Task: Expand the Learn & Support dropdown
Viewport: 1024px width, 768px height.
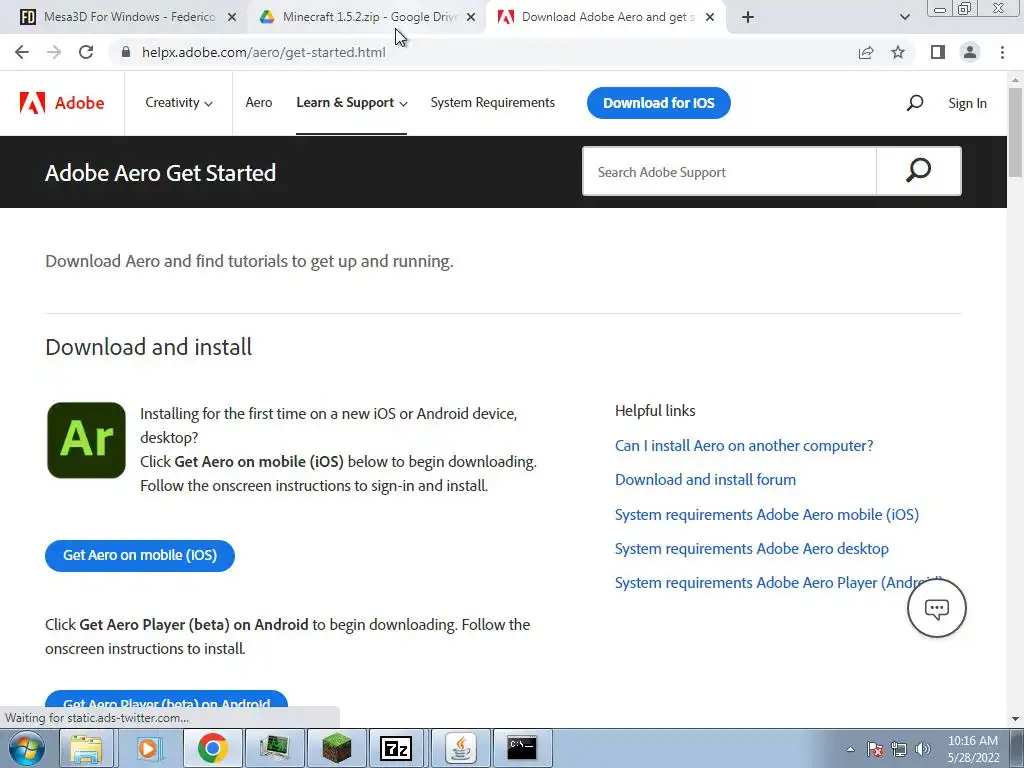Action: click(x=351, y=103)
